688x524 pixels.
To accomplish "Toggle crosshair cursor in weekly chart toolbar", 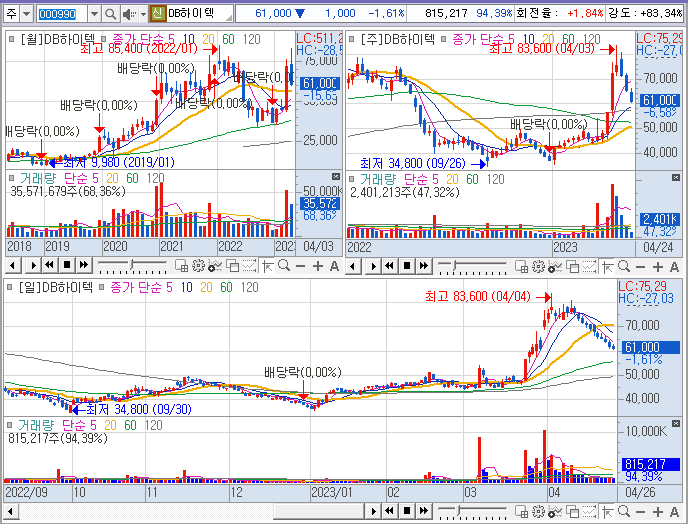I will (607, 266).
